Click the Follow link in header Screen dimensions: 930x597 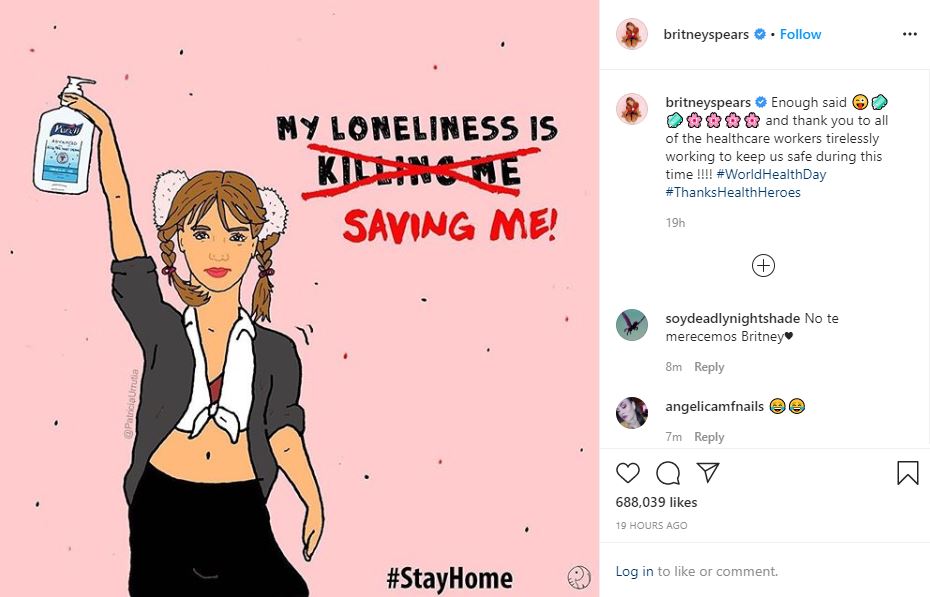(x=800, y=34)
